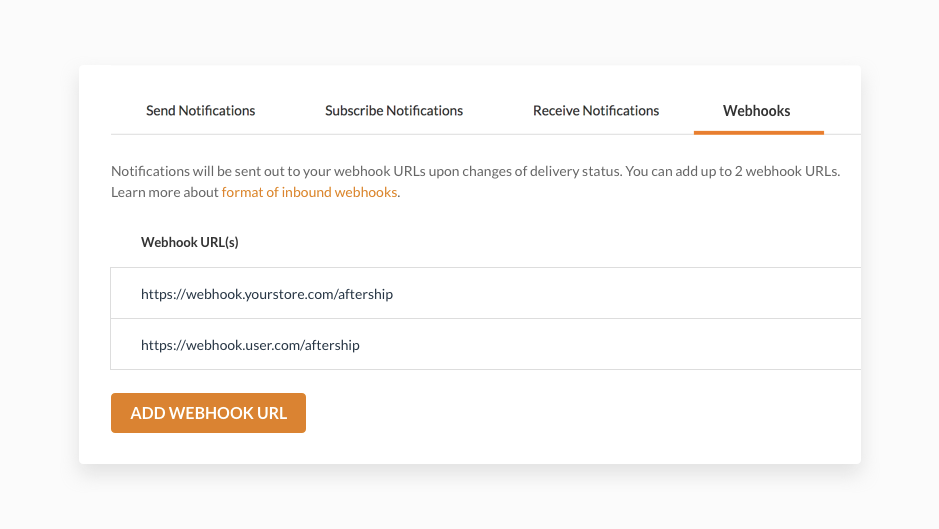The image size is (939, 529).
Task: Click the 'Learn more about' text
Action: 165,192
